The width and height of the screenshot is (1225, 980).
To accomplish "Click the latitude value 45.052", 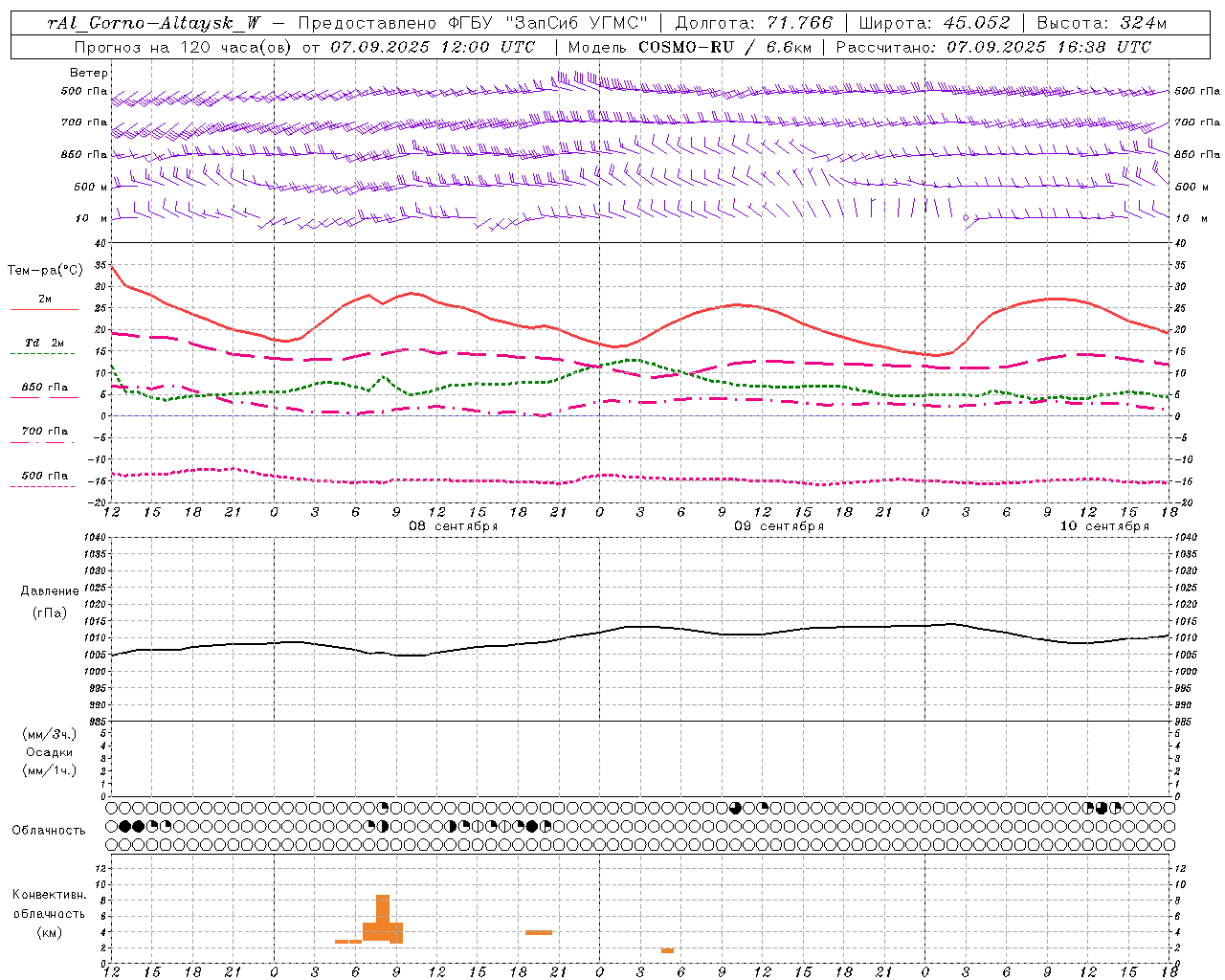I will coord(976,23).
